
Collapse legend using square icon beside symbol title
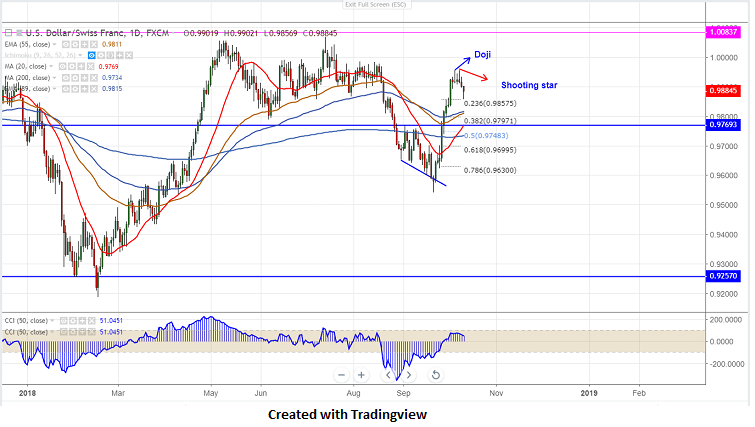tap(8, 33)
